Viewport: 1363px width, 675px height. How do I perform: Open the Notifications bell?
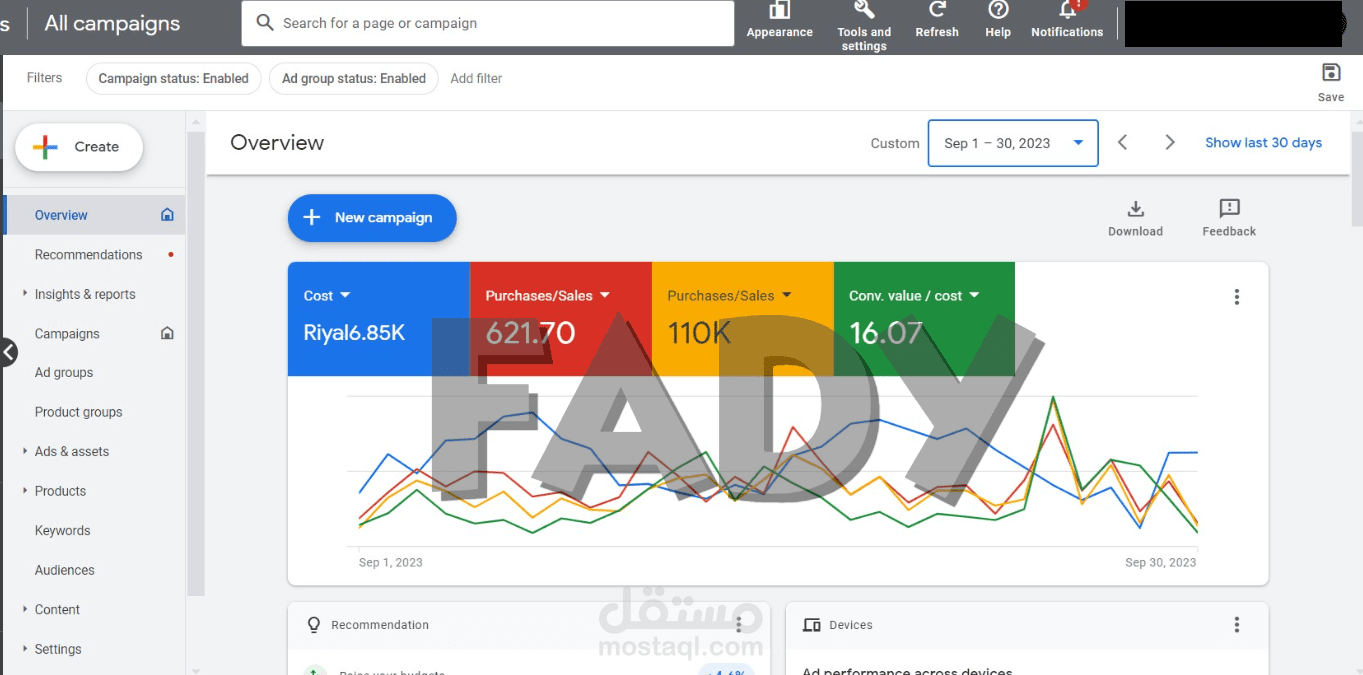[1068, 10]
